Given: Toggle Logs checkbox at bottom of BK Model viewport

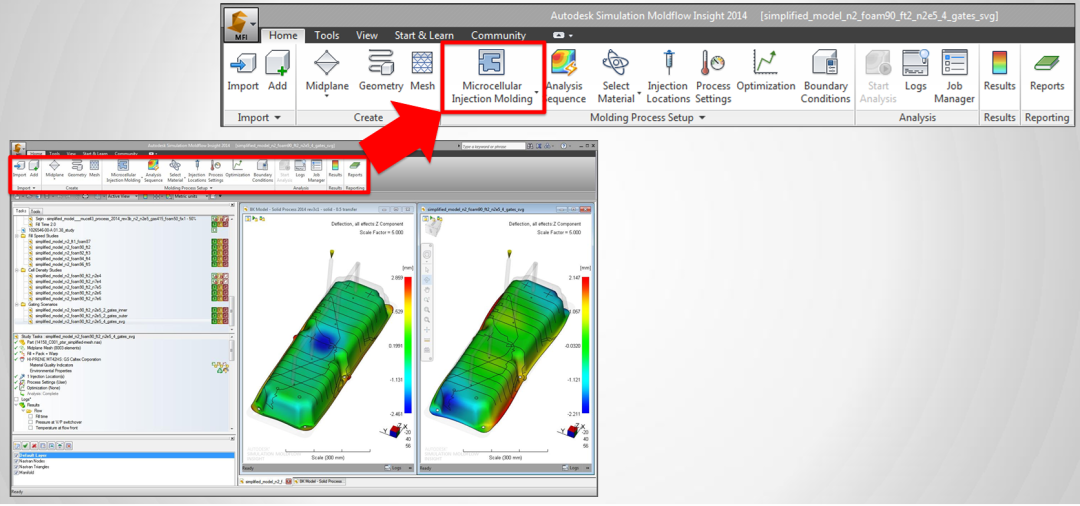Looking at the screenshot, I should (388, 467).
